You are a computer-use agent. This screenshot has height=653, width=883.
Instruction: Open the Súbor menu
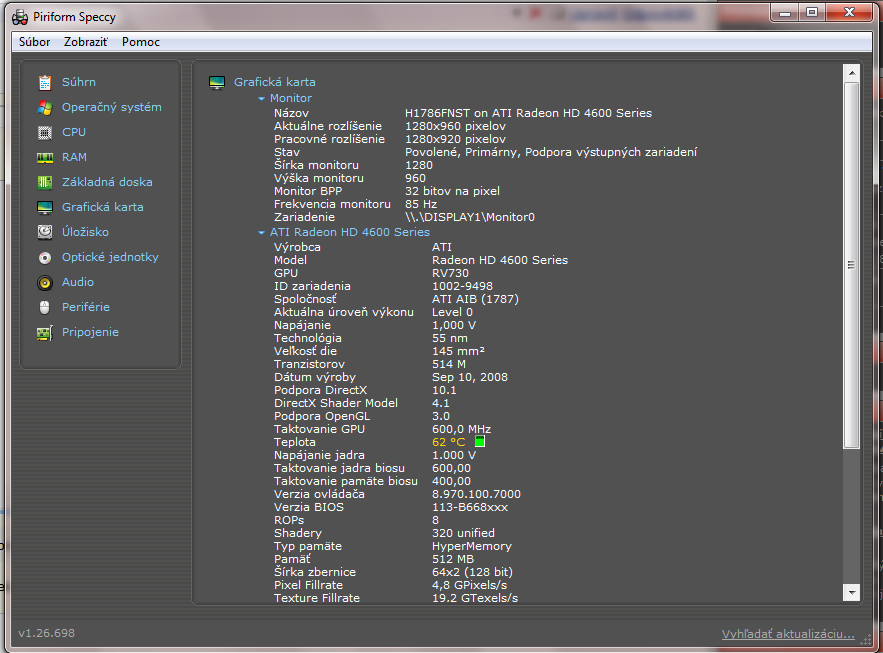[x=34, y=42]
